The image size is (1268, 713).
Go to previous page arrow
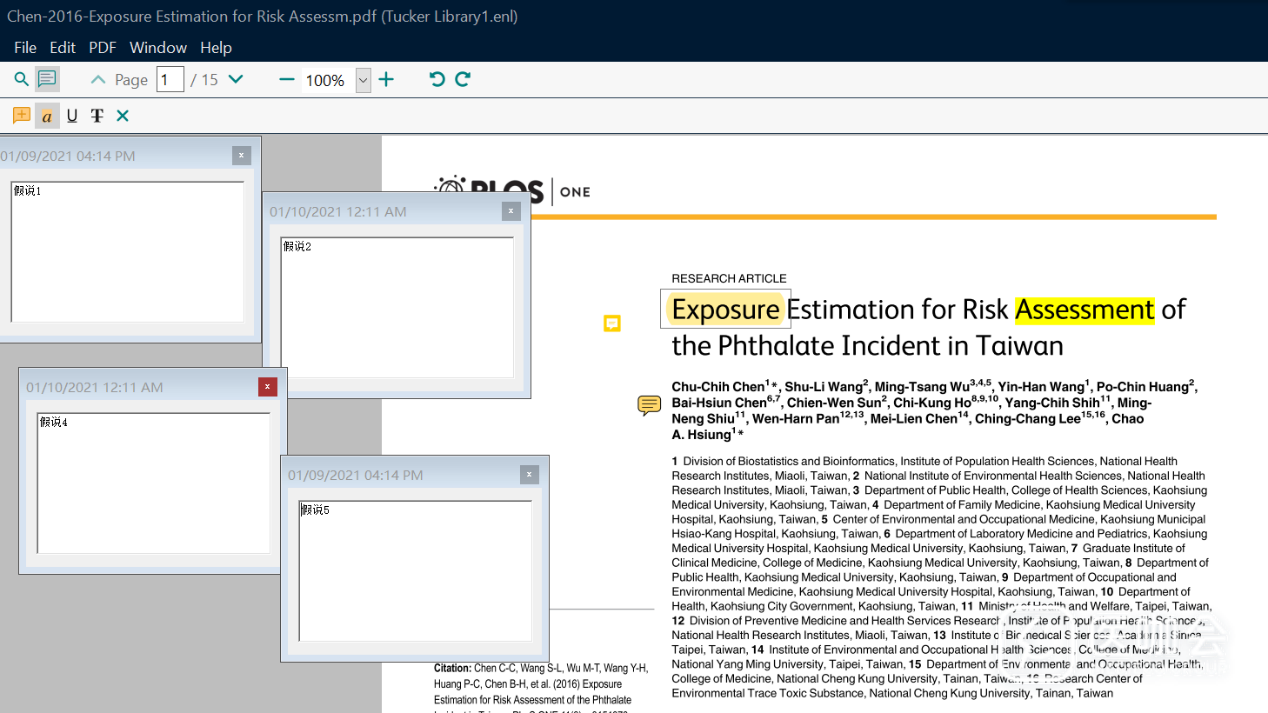tap(98, 80)
